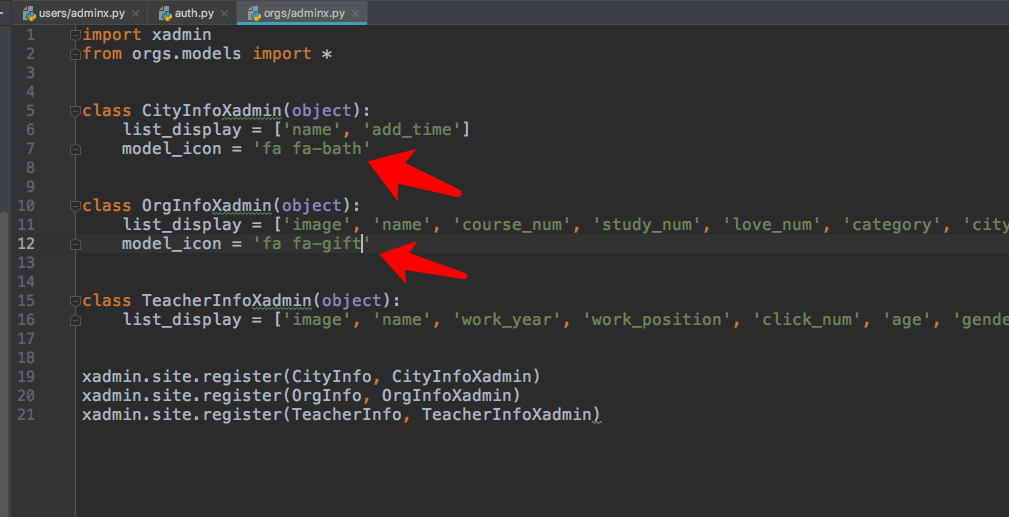Click TeacherInfo argument in register call
Viewport: 1009px width, 517px height.
click(347, 415)
